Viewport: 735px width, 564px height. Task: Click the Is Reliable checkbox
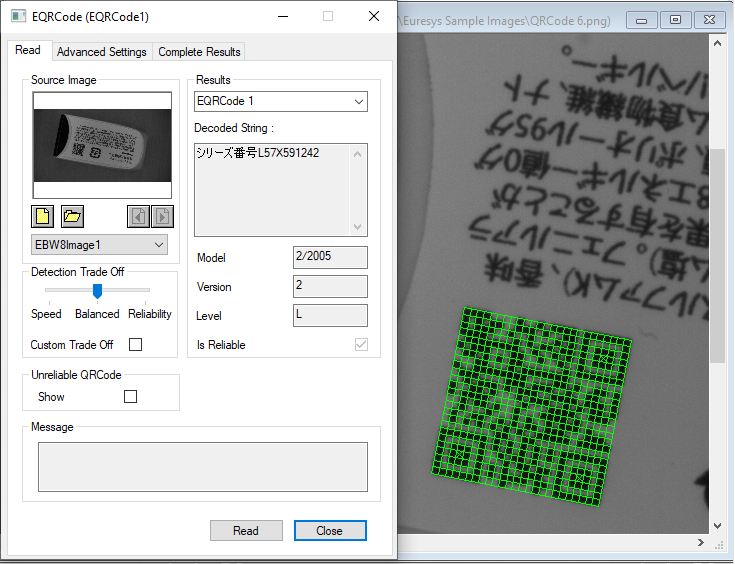pos(361,345)
